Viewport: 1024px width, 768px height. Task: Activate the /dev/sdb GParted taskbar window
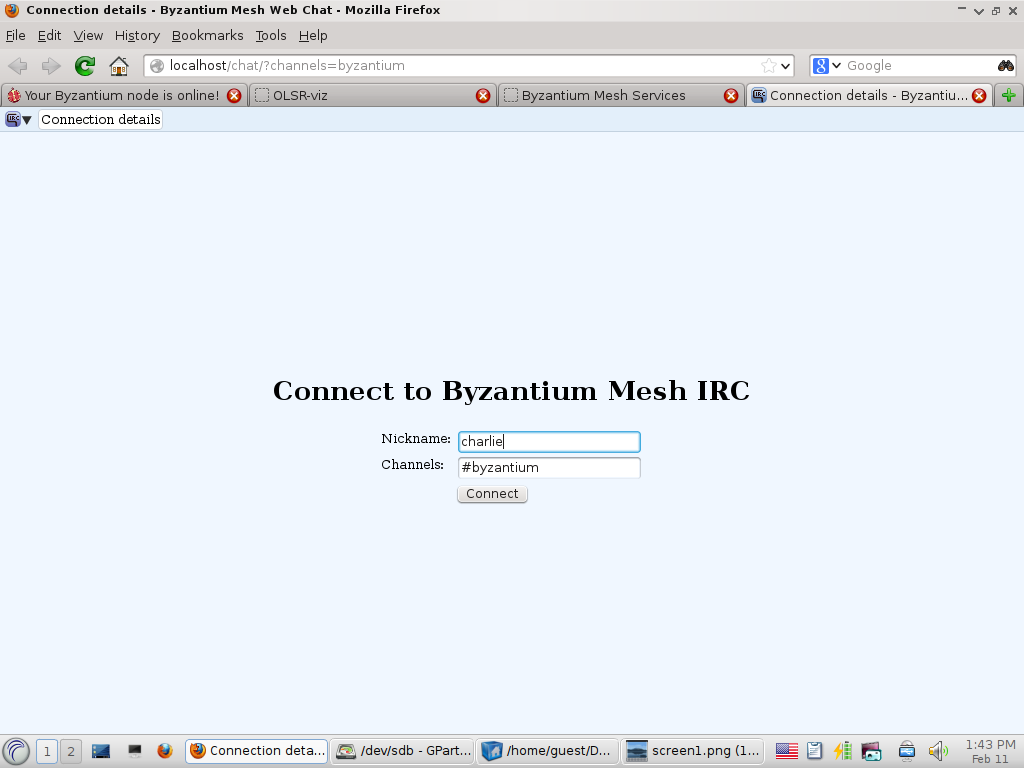click(402, 751)
